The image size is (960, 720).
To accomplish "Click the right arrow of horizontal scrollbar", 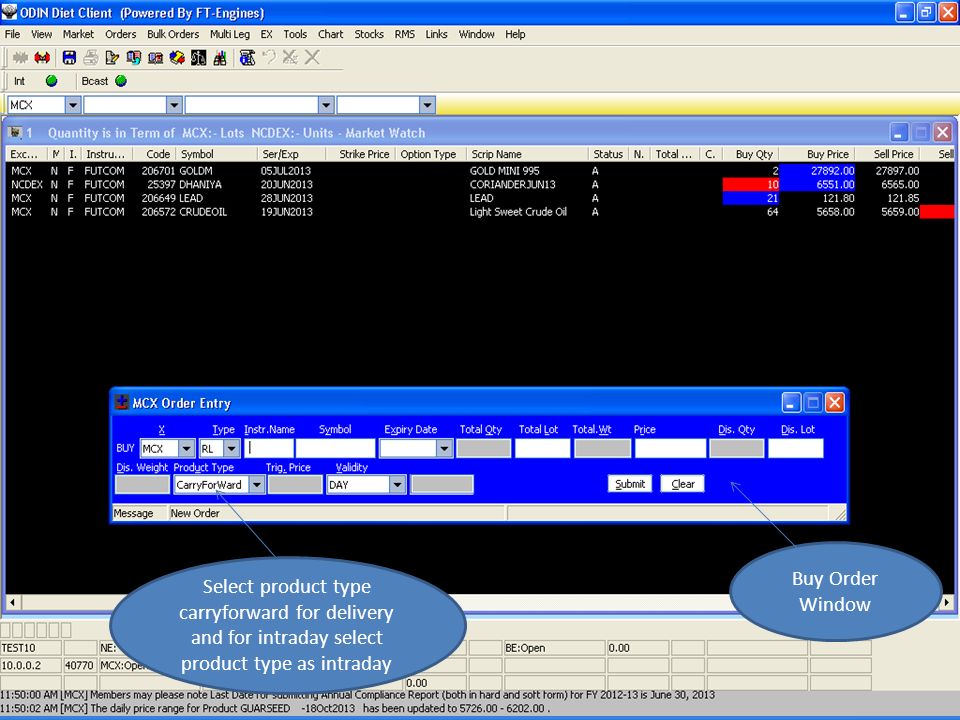I will click(x=947, y=602).
